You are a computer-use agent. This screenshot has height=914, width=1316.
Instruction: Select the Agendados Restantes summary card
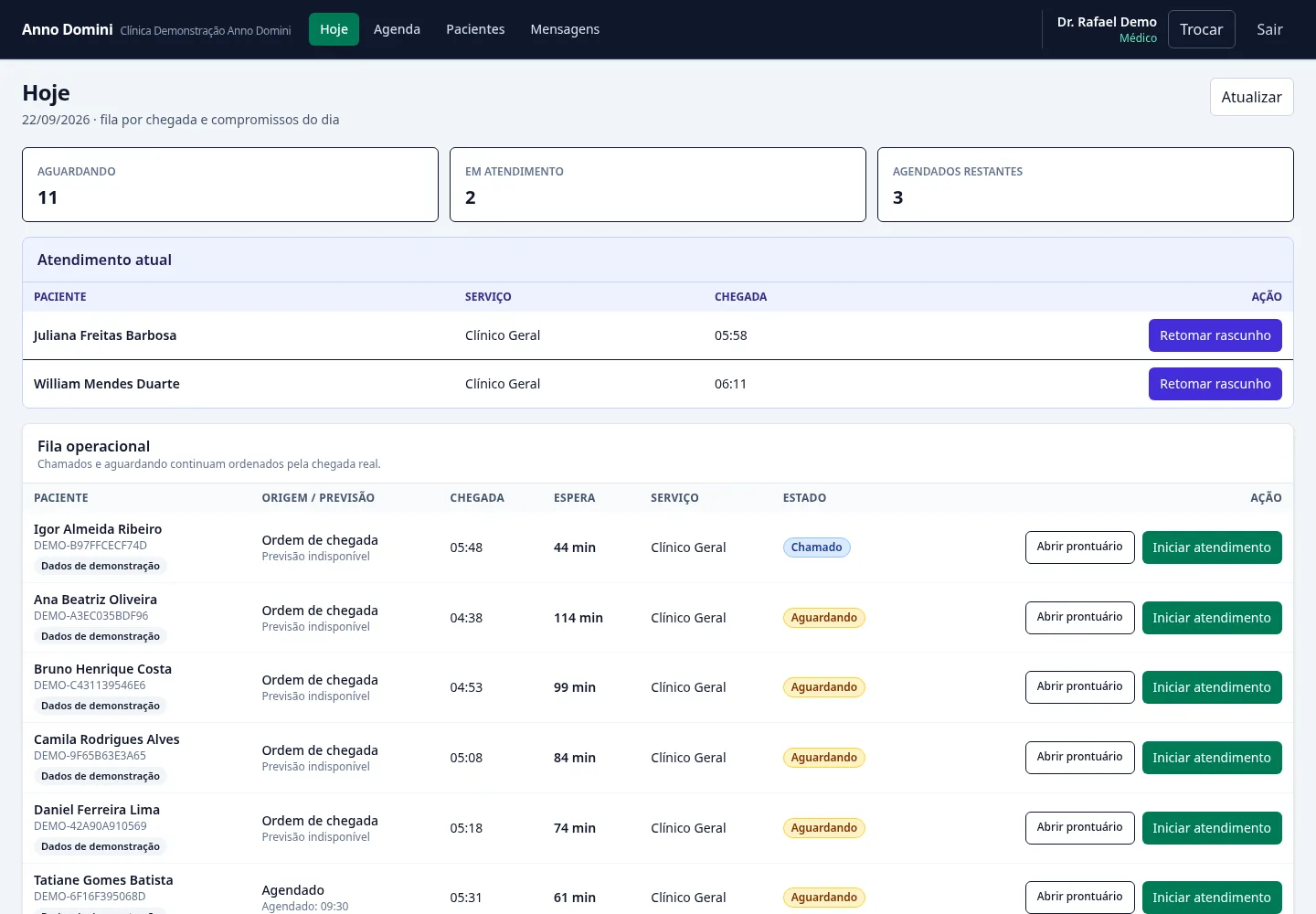point(1086,185)
